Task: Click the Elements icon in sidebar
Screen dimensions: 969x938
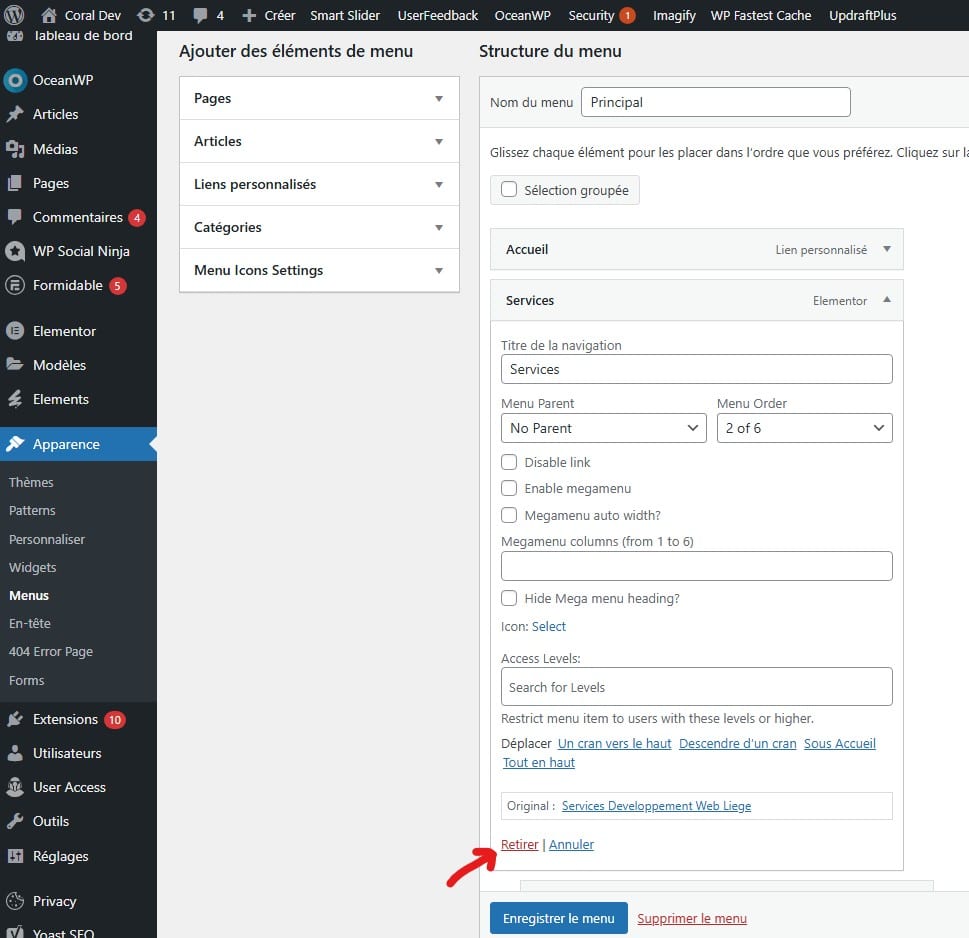Action: (15, 399)
